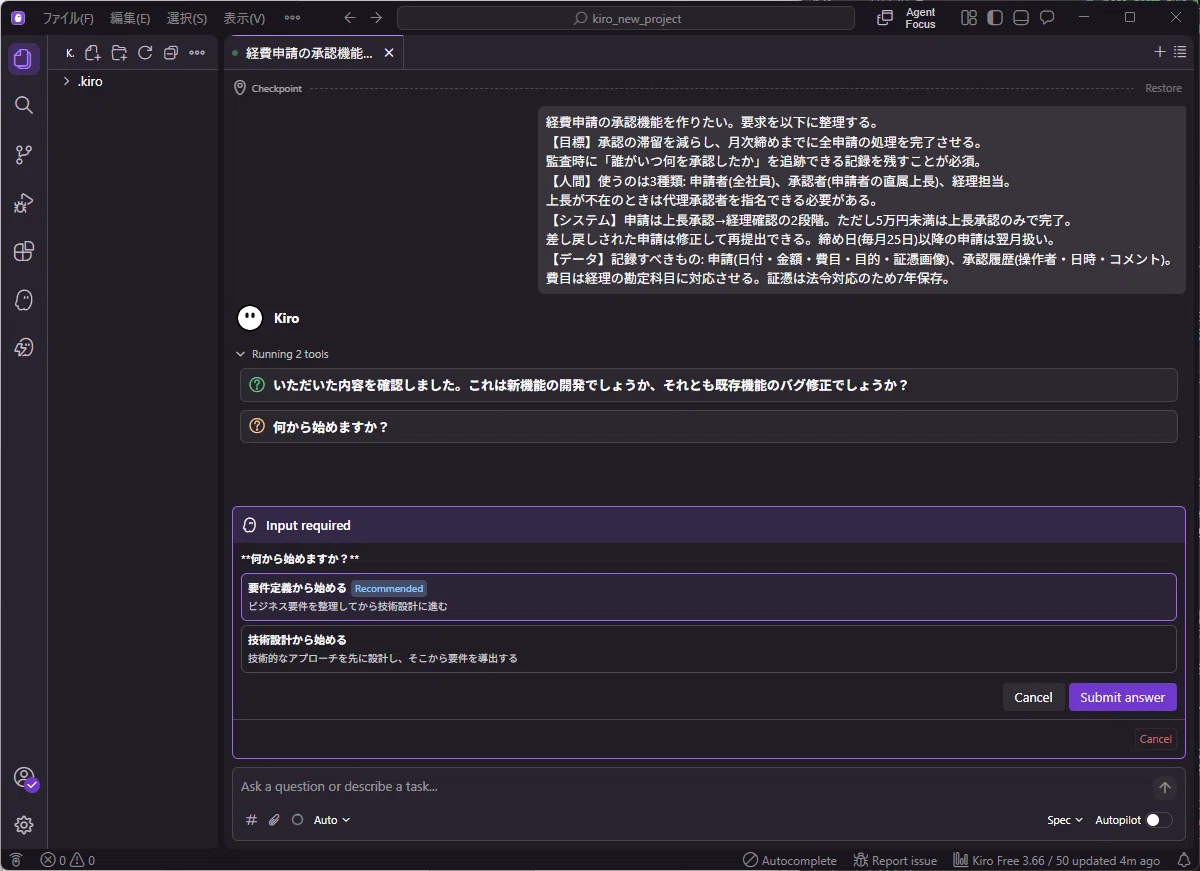This screenshot has width=1200, height=871.
Task: Click Restore at the checkpoint
Action: (x=1163, y=88)
